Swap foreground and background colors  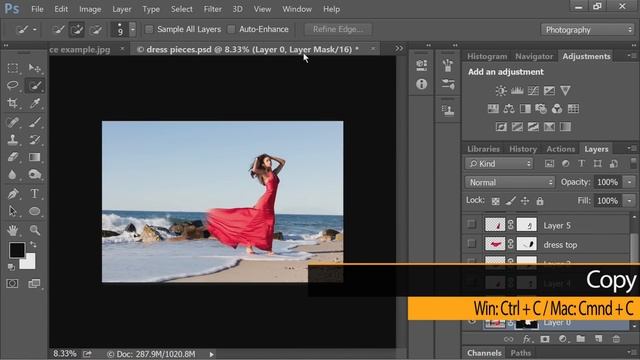[33, 244]
